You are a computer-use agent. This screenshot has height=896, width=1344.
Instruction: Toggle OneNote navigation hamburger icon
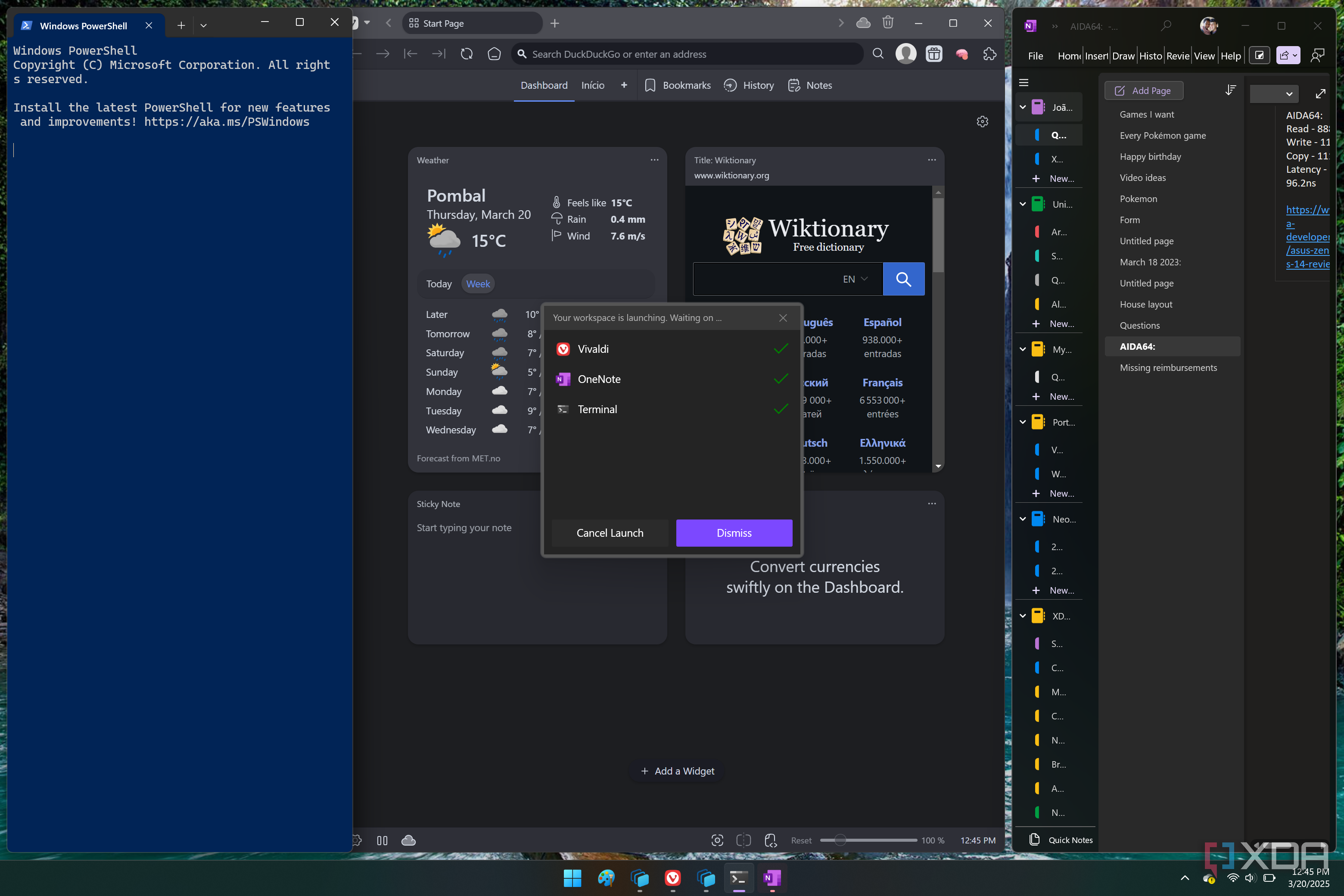click(1024, 83)
